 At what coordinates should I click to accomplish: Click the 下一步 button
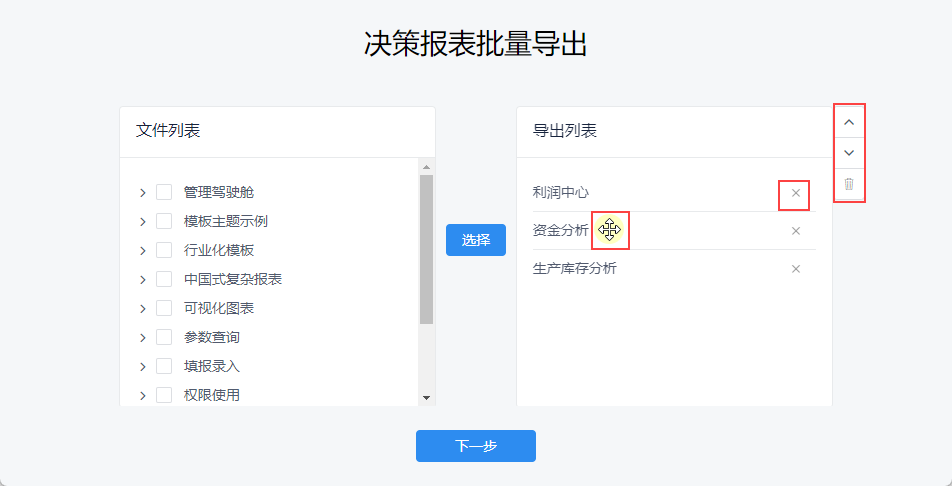click(x=476, y=446)
